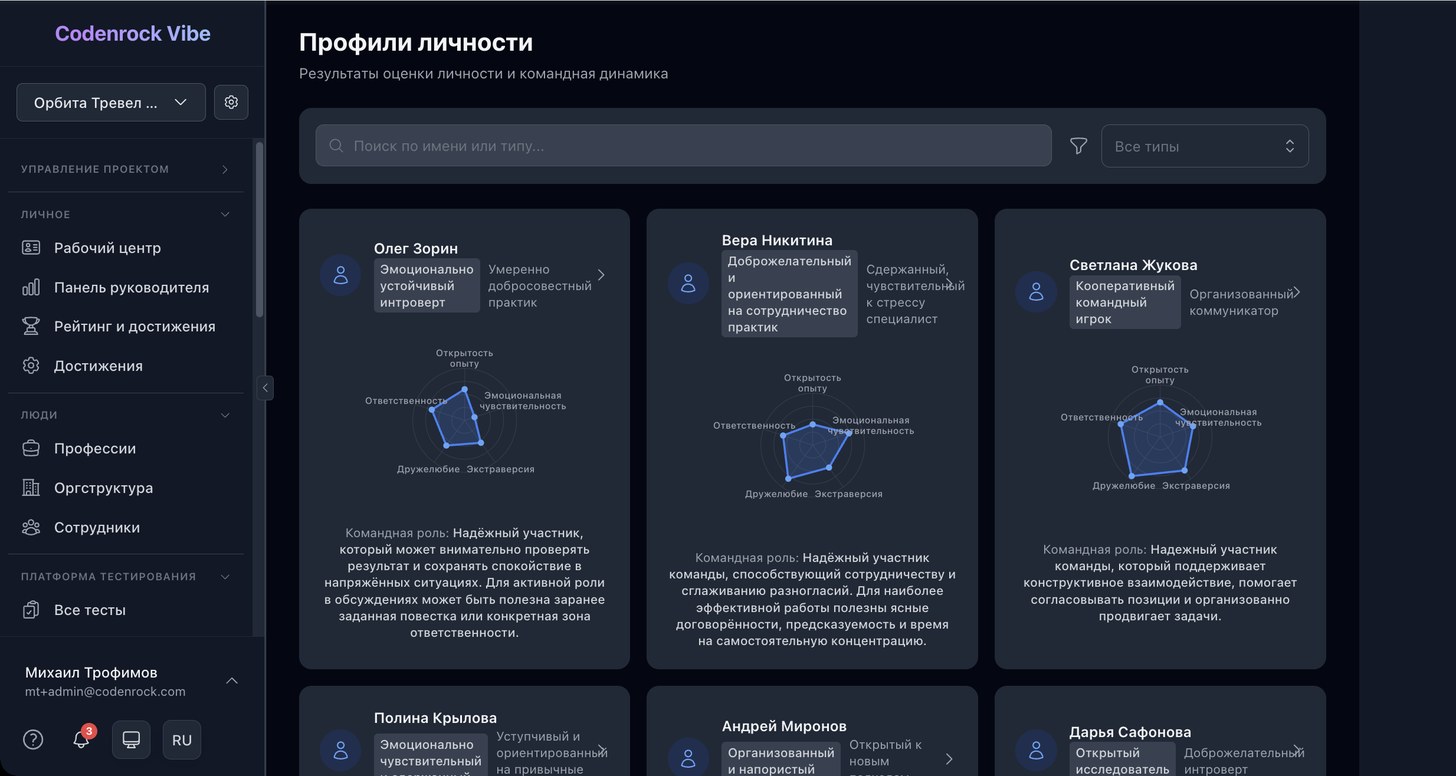
Task: Collapse the Люди section
Action: point(125,415)
